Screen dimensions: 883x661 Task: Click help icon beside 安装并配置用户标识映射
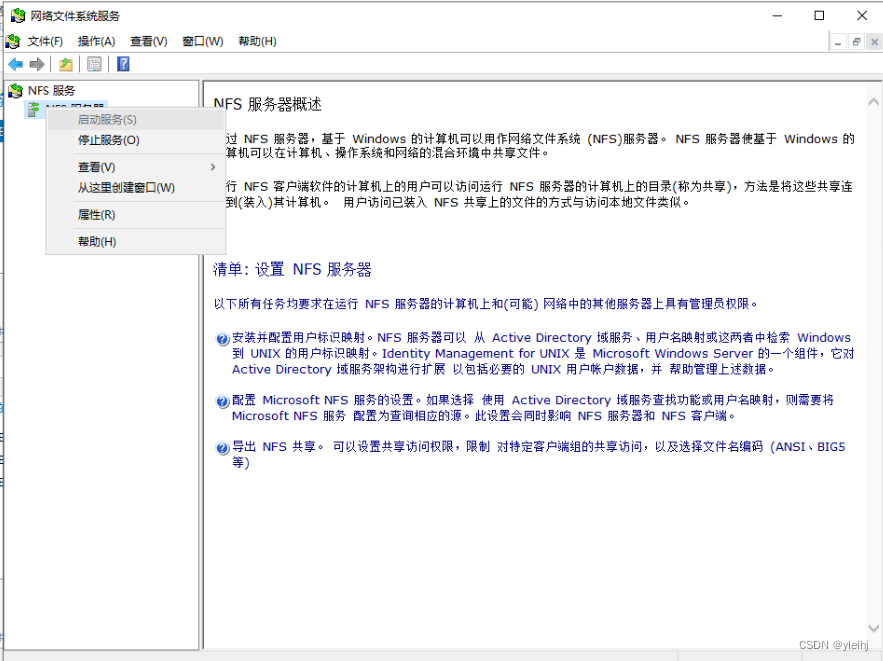(222, 338)
